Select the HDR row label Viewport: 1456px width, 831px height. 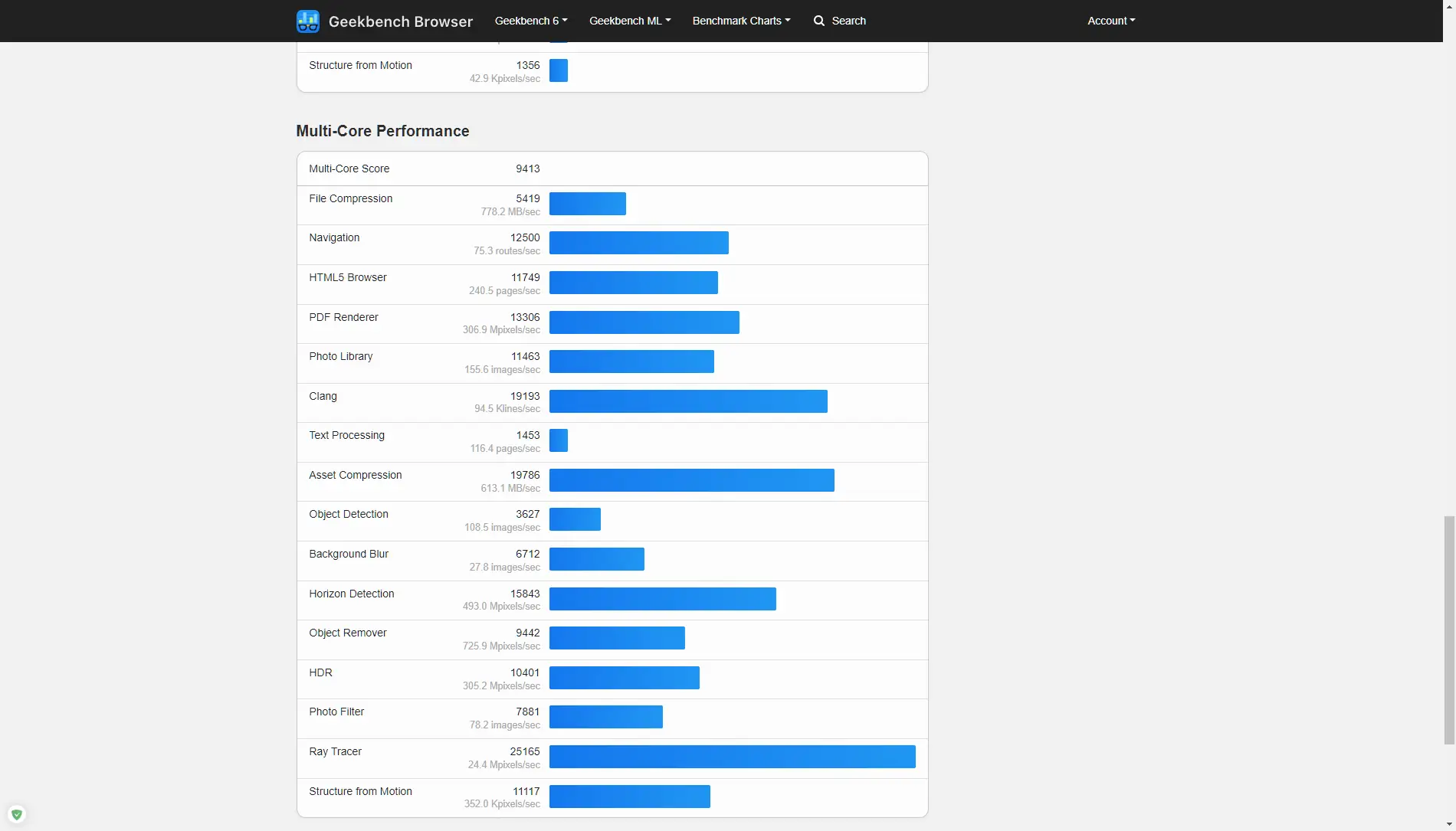pyautogui.click(x=321, y=672)
